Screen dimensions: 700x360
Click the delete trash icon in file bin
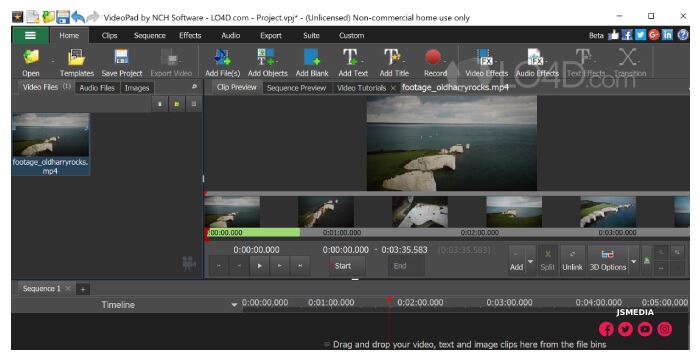pyautogui.click(x=160, y=104)
